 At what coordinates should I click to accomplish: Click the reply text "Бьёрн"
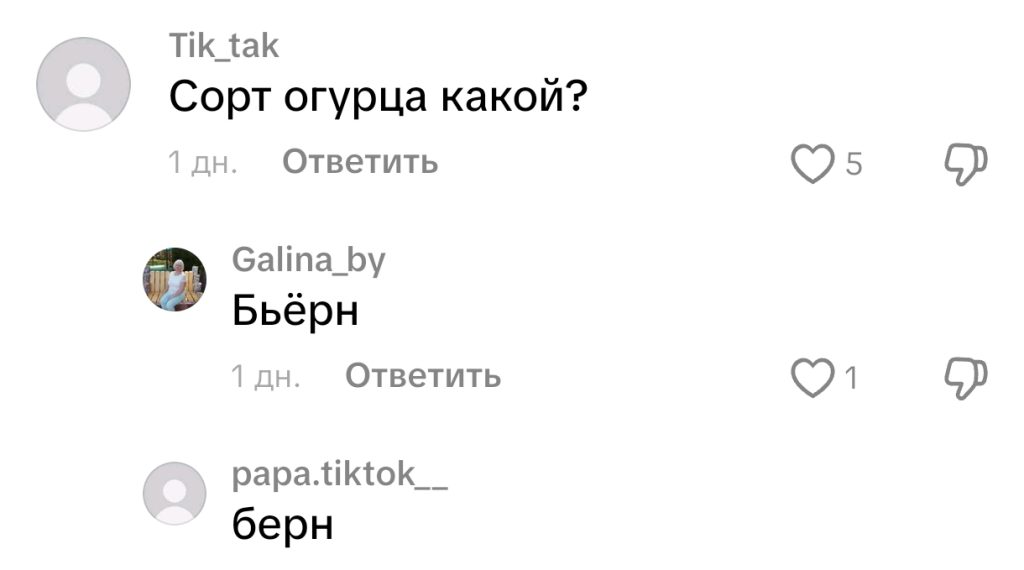point(295,312)
